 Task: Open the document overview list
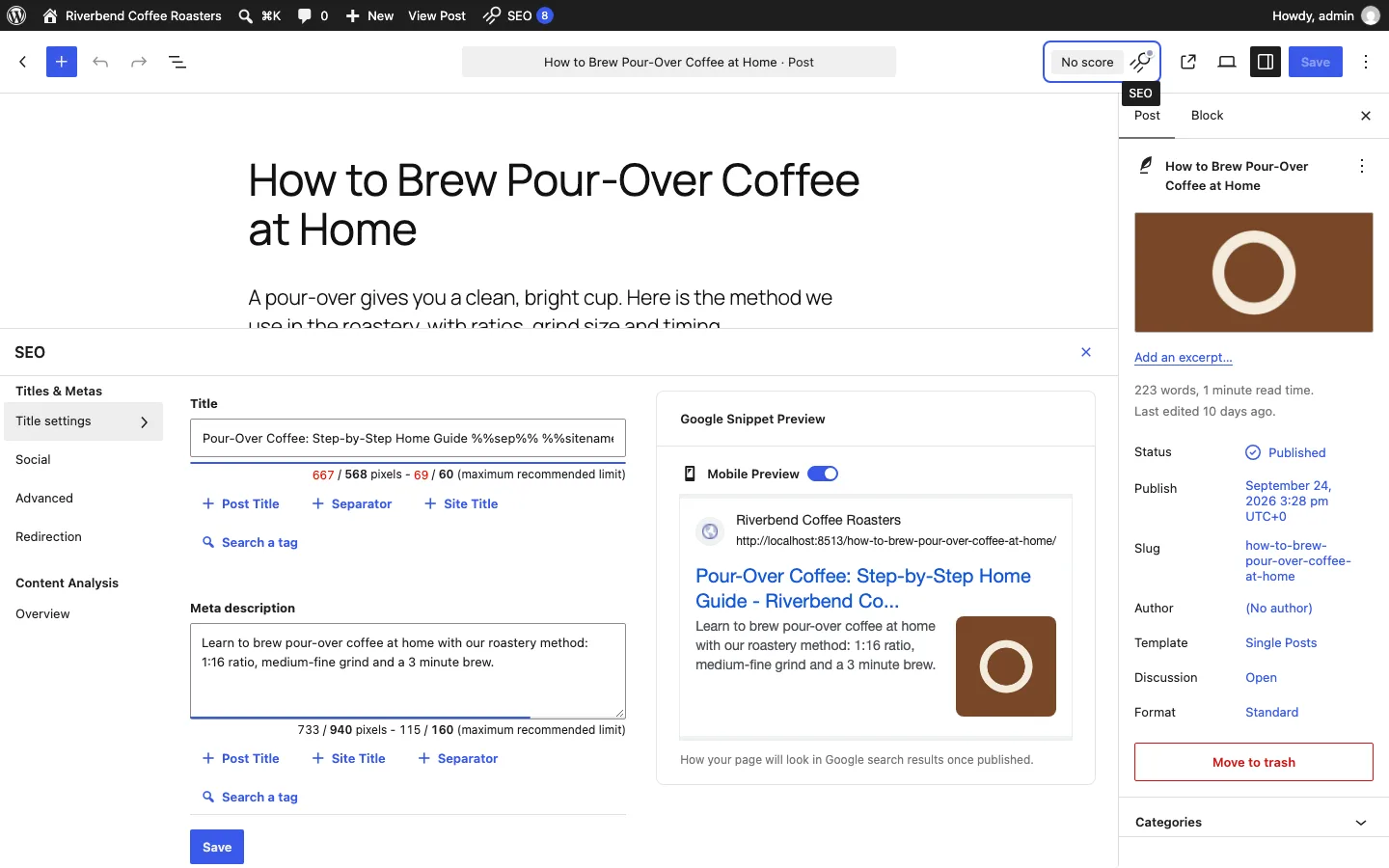(177, 62)
